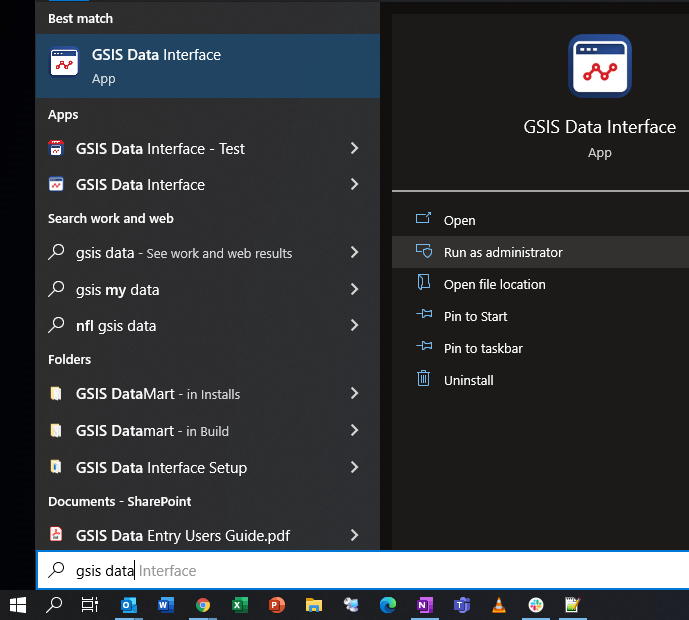Open Task View from the taskbar

pos(90,605)
